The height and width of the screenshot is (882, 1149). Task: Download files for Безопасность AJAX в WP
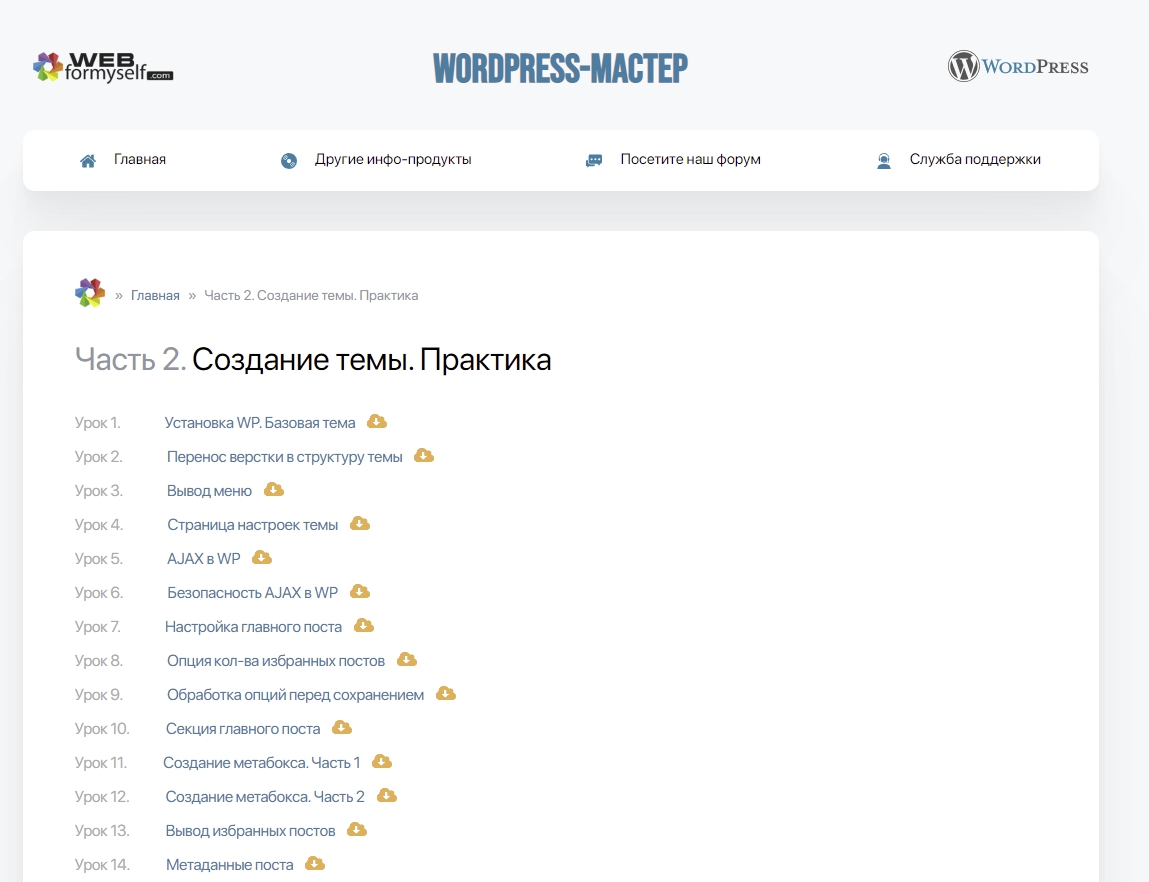coord(360,591)
